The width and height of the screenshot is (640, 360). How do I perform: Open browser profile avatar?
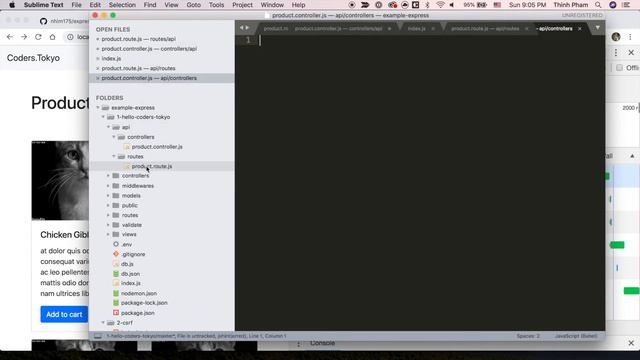coord(616,37)
